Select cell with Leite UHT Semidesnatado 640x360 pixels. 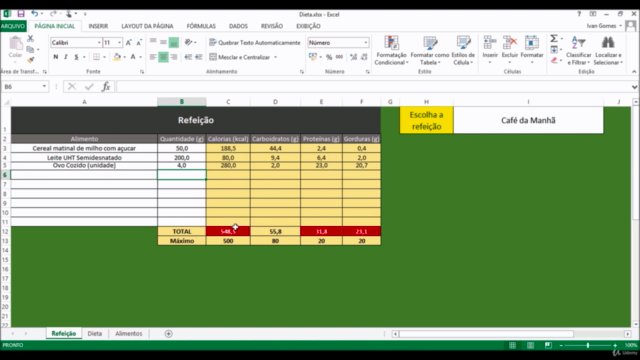pyautogui.click(x=84, y=158)
